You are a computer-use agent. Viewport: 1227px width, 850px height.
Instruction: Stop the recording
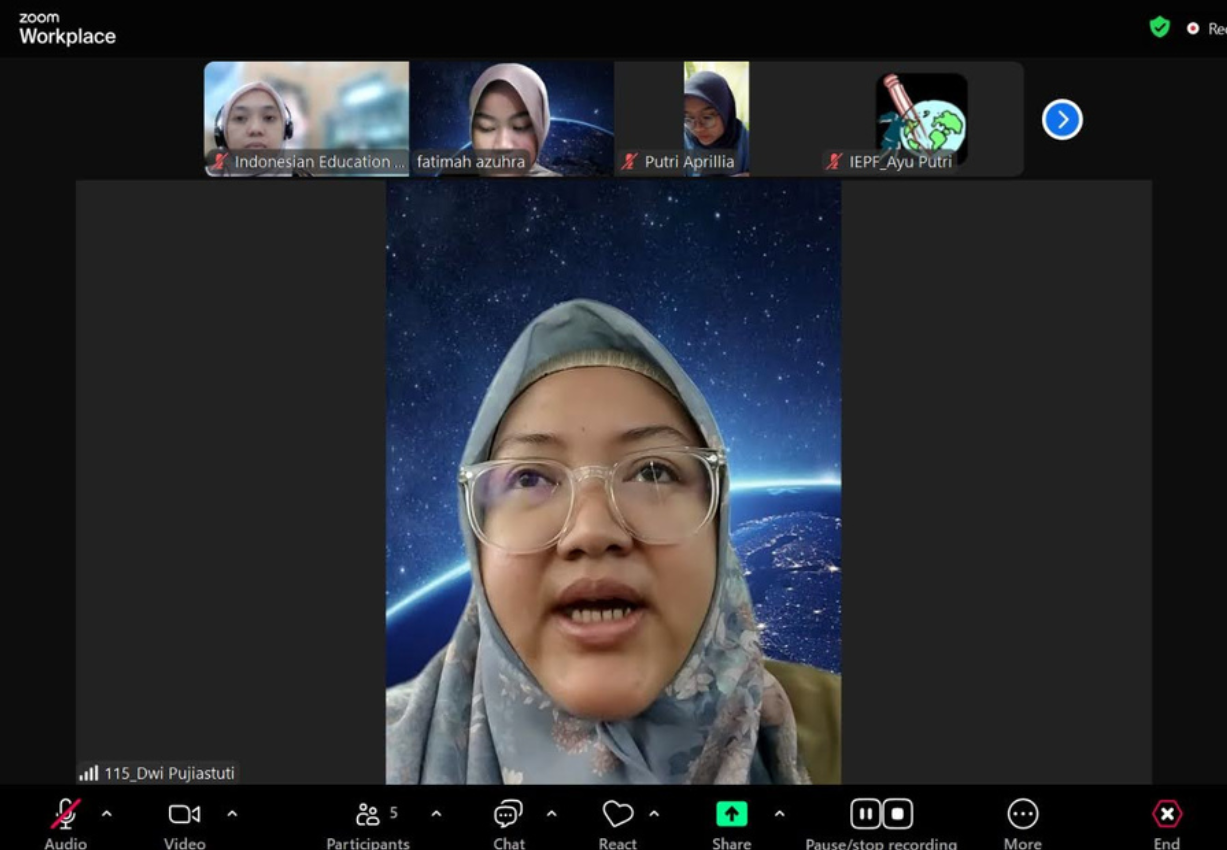click(x=897, y=815)
